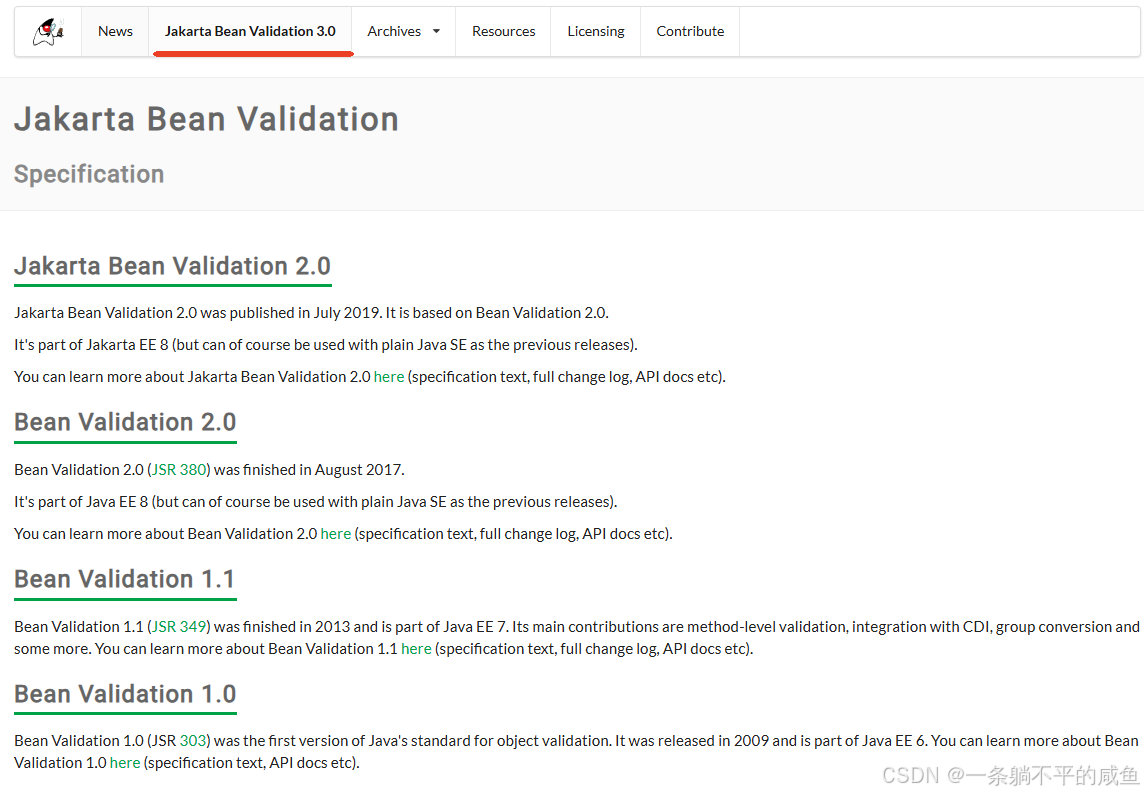
Task: Follow 'here' link for Bean Validation 2.0
Action: 336,534
